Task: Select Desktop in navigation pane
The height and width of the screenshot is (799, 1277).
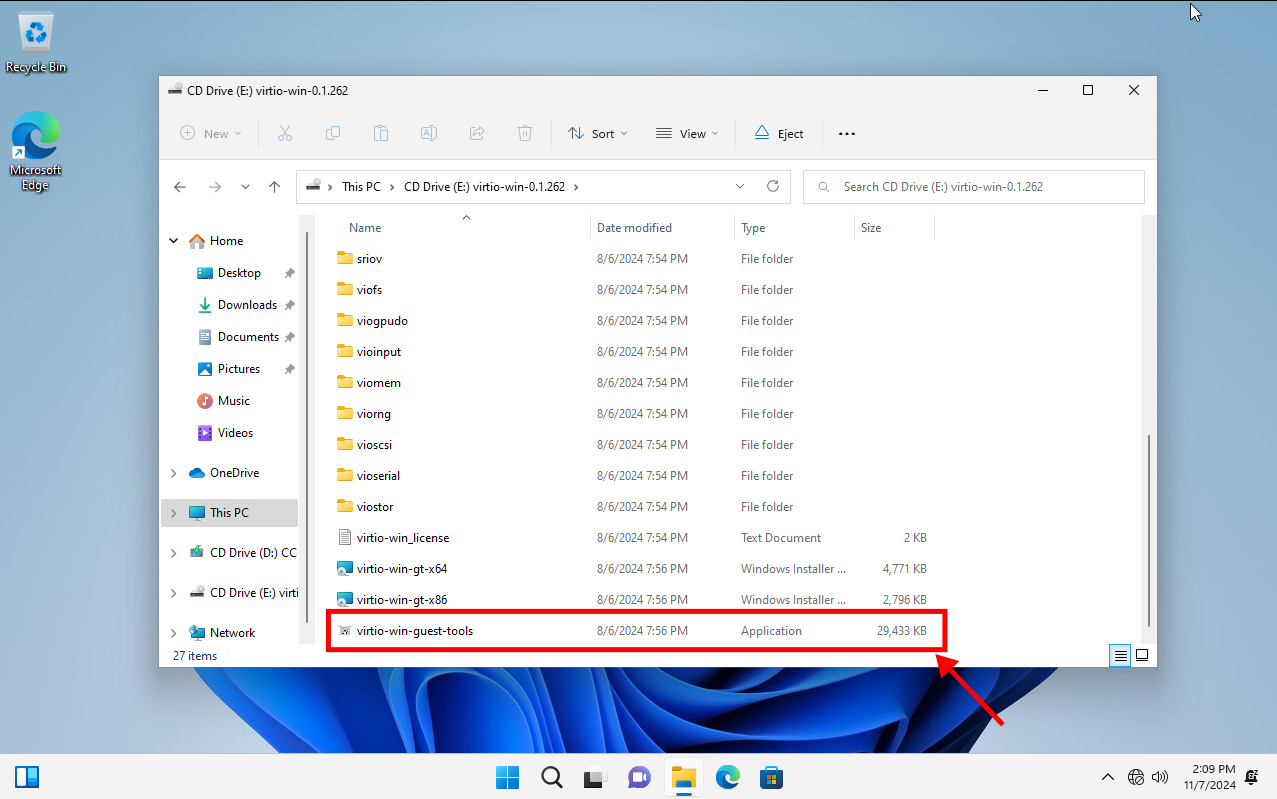Action: point(239,273)
